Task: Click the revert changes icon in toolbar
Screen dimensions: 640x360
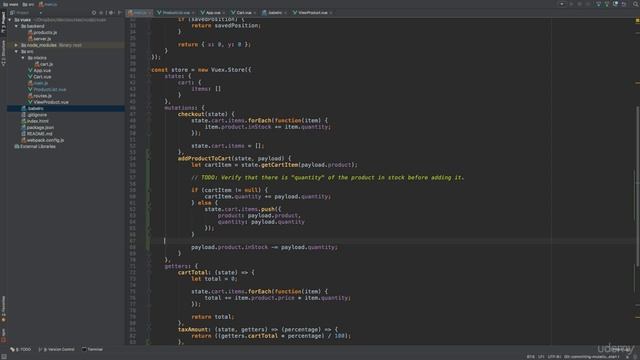Action: (624, 4)
